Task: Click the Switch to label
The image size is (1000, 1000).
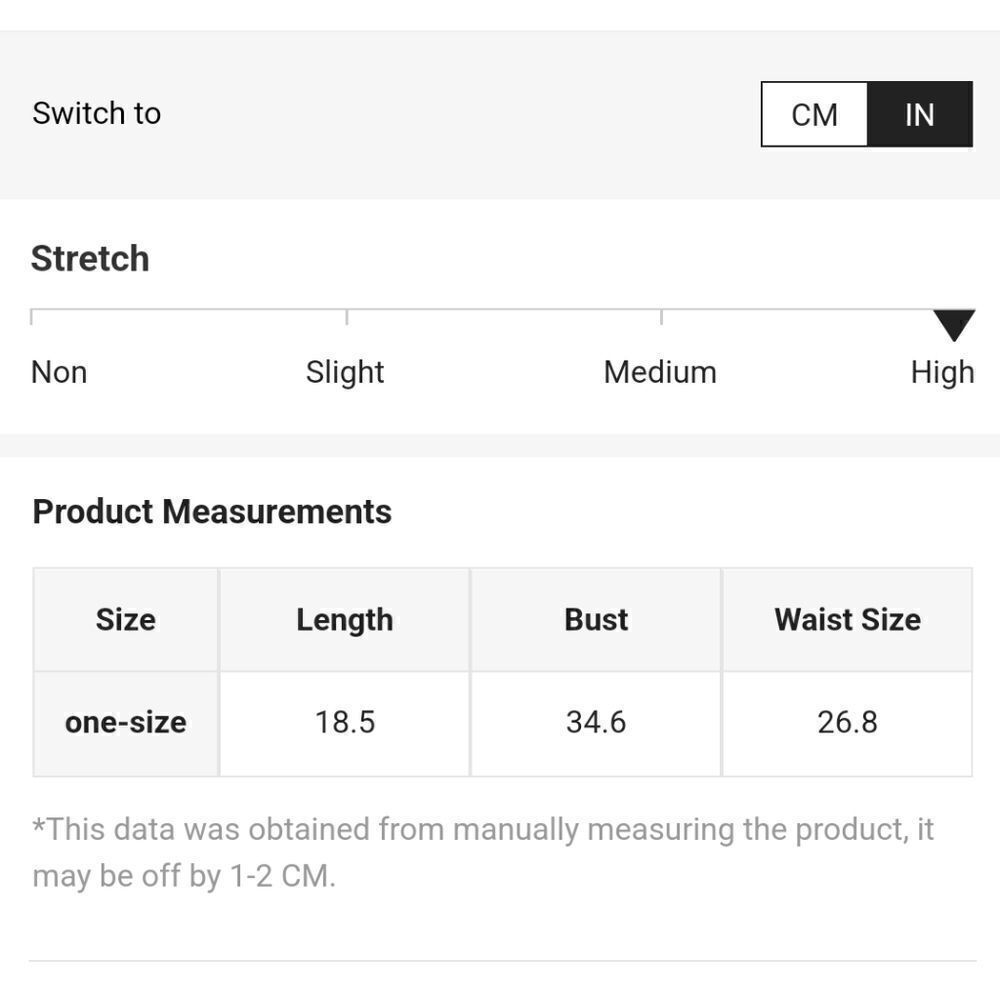Action: tap(96, 114)
